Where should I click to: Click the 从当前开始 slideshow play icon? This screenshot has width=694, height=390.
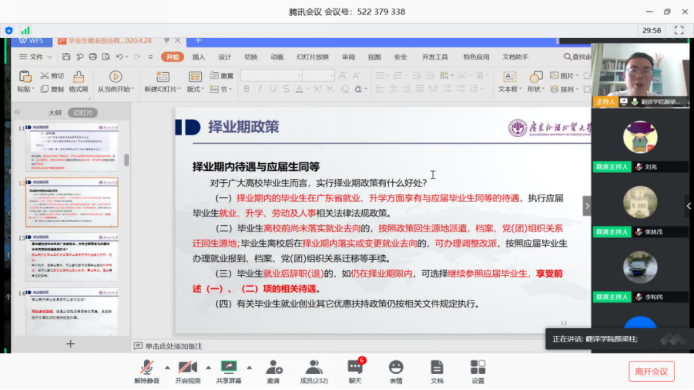[x=116, y=77]
